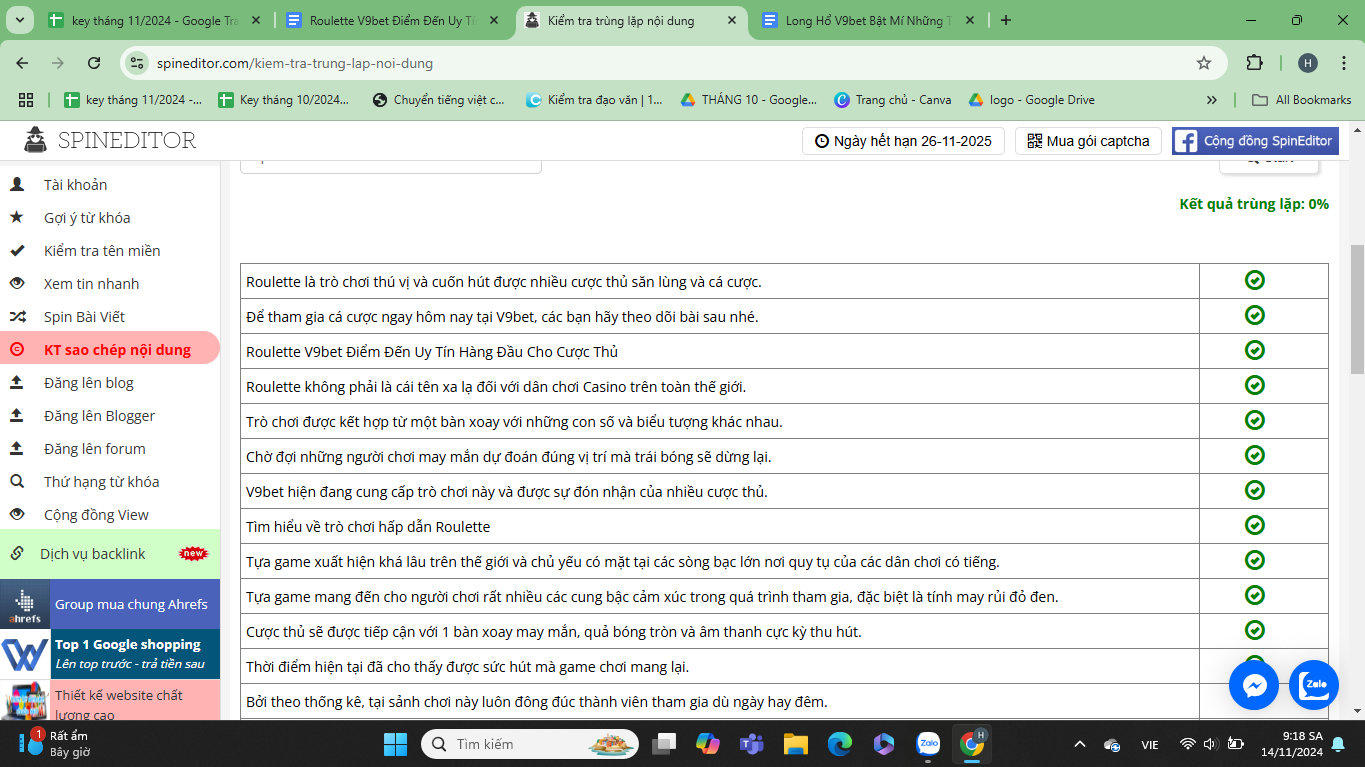Open the Google apps grid in bookmarks bar

click(x=26, y=100)
